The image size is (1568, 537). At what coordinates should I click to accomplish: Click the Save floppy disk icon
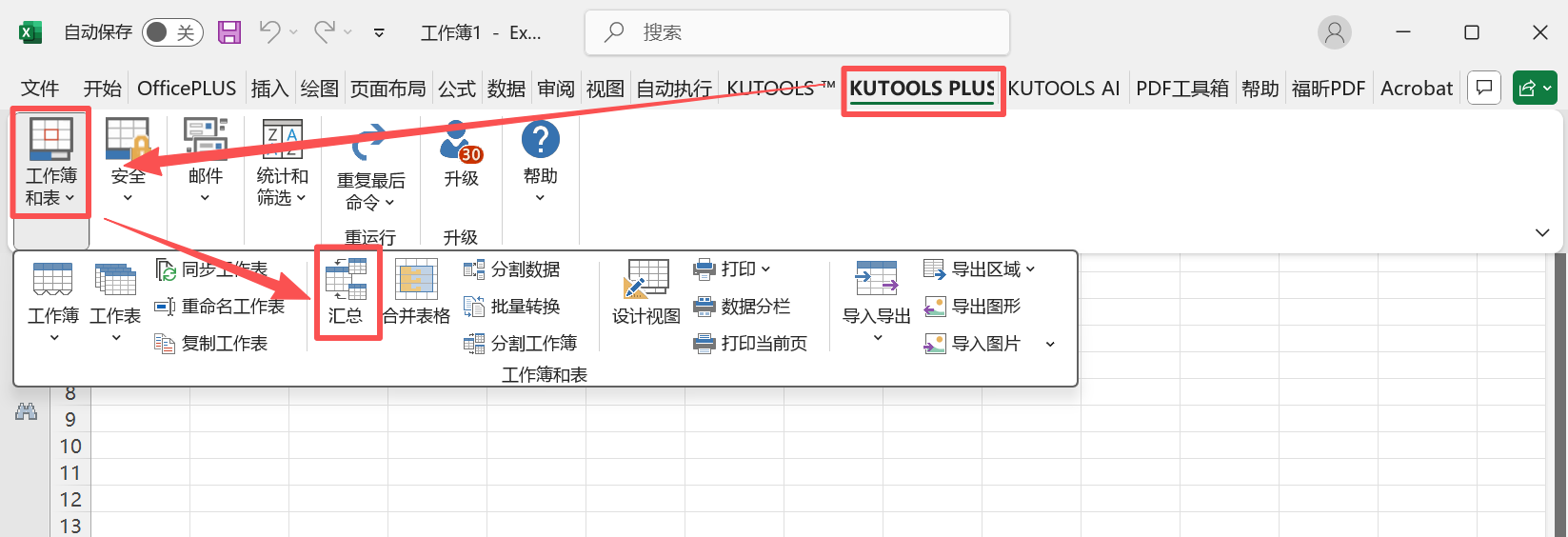[229, 32]
